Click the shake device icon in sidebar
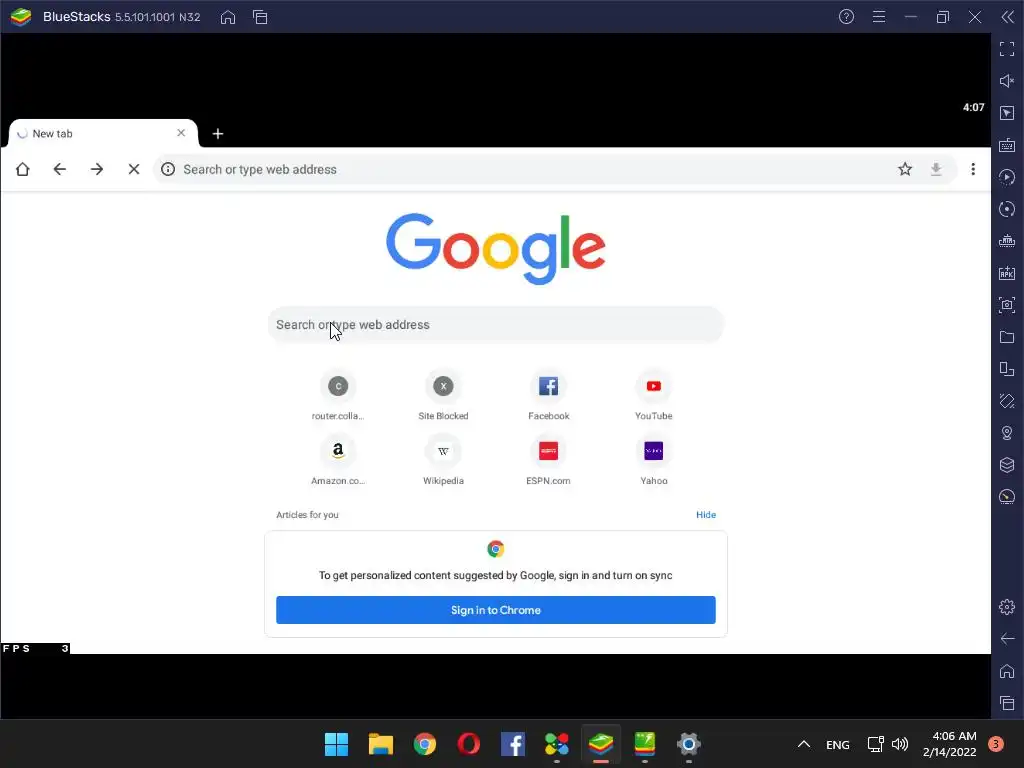Viewport: 1024px width, 768px height. pos(1007,401)
